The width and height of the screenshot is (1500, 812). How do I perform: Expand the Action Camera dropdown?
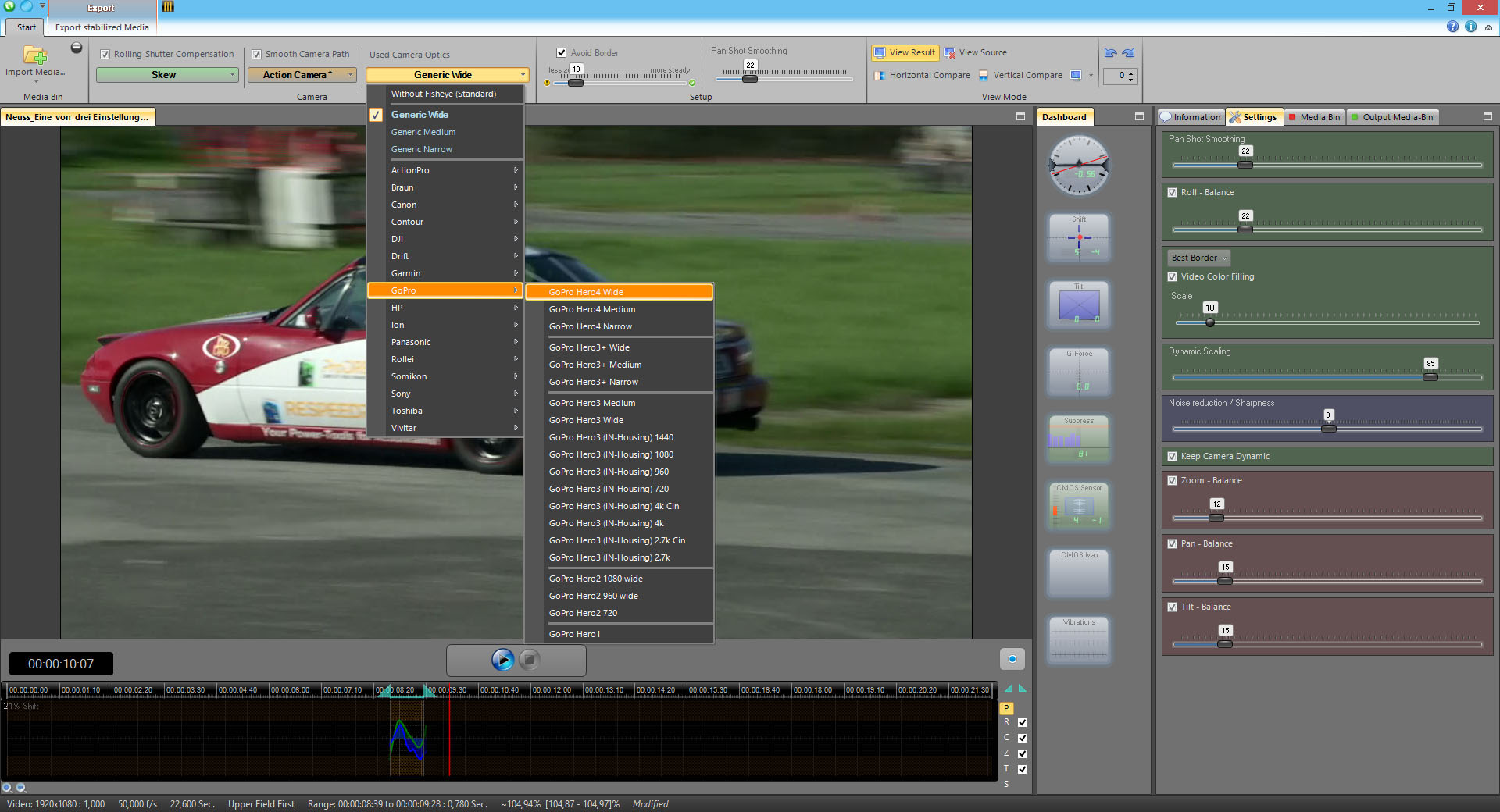coord(302,75)
